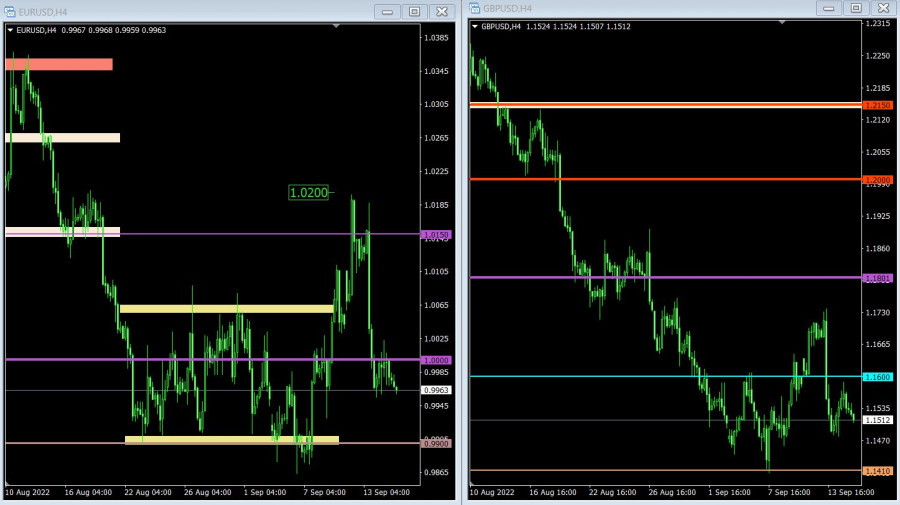Click the GBPUSD chart window icon
This screenshot has width=900, height=505.
474,8
